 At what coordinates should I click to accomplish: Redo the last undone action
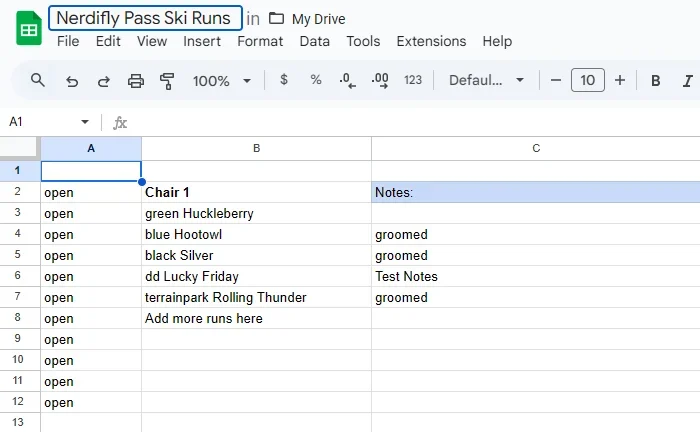pos(104,80)
